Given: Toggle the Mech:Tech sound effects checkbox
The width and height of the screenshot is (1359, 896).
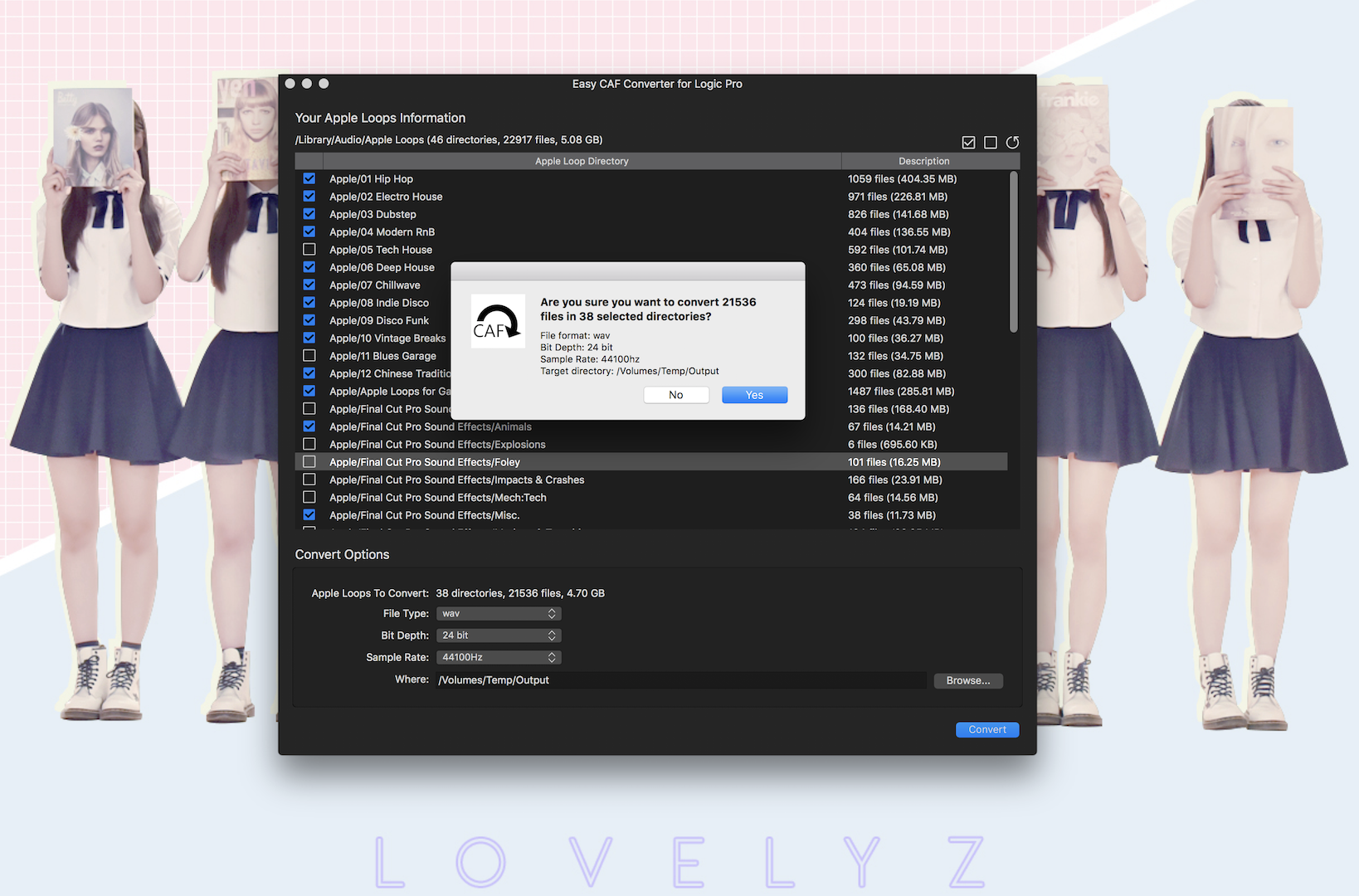Looking at the screenshot, I should (309, 498).
